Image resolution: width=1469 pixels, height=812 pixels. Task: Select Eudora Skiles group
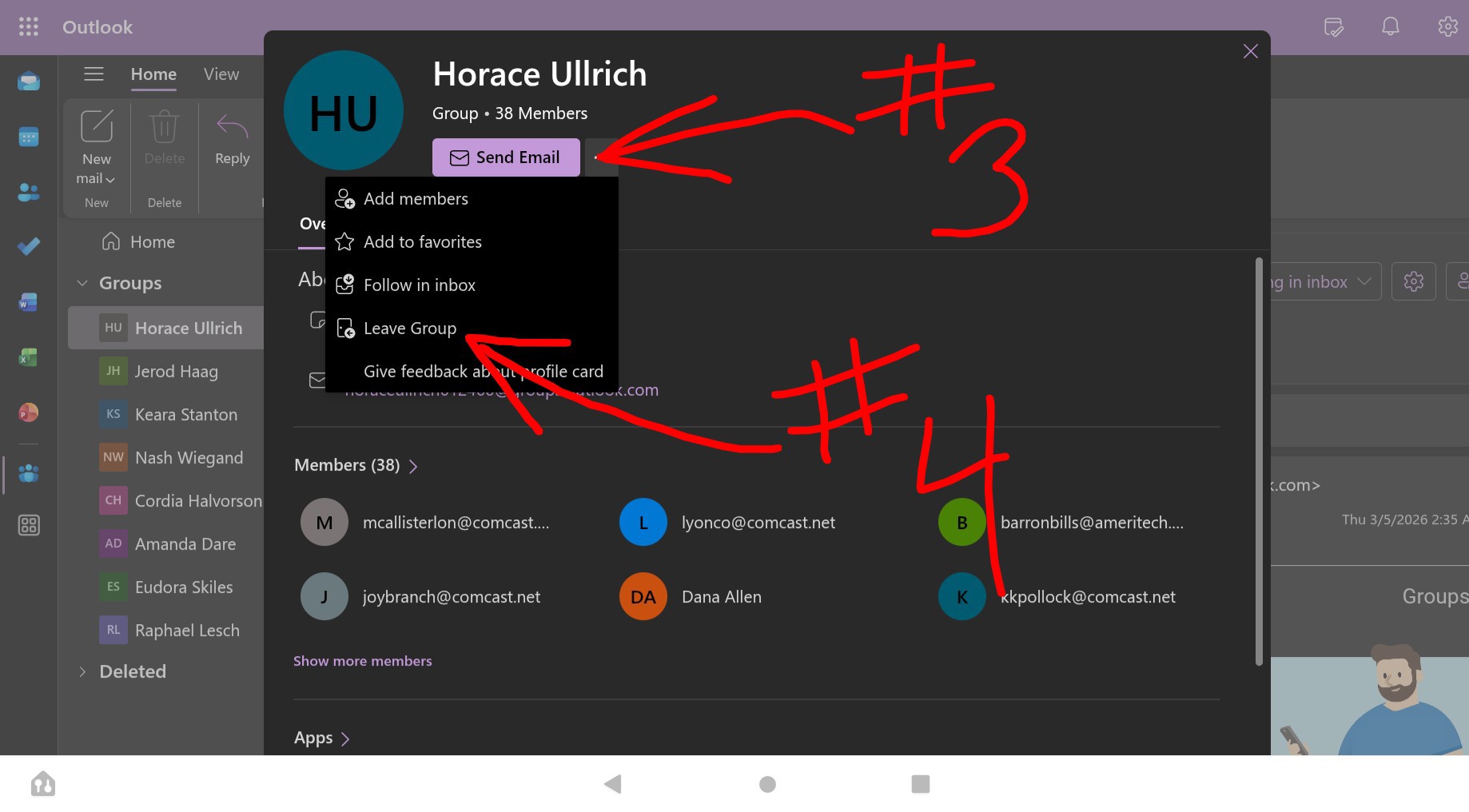[166, 587]
